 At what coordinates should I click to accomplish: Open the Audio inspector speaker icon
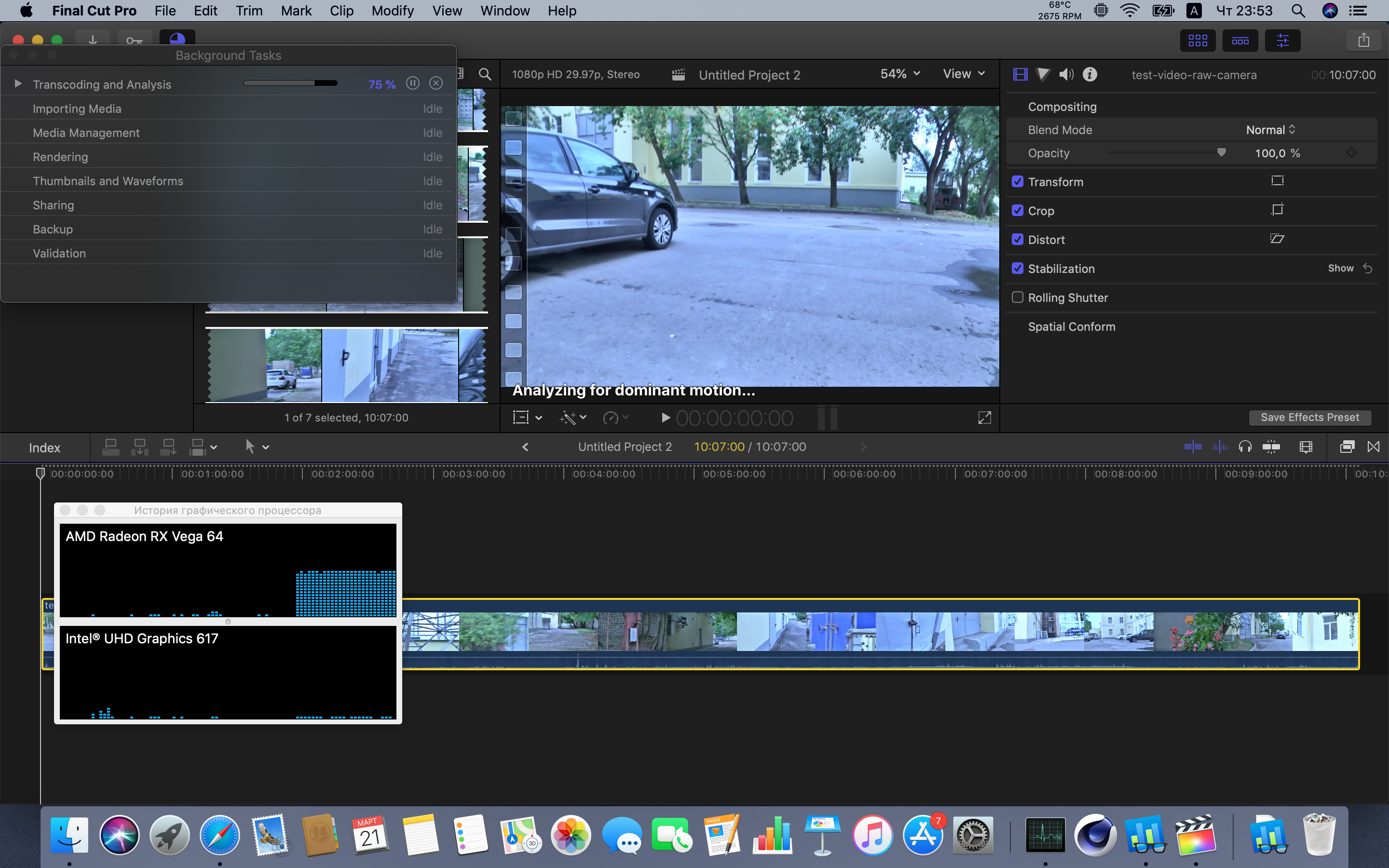pos(1066,75)
